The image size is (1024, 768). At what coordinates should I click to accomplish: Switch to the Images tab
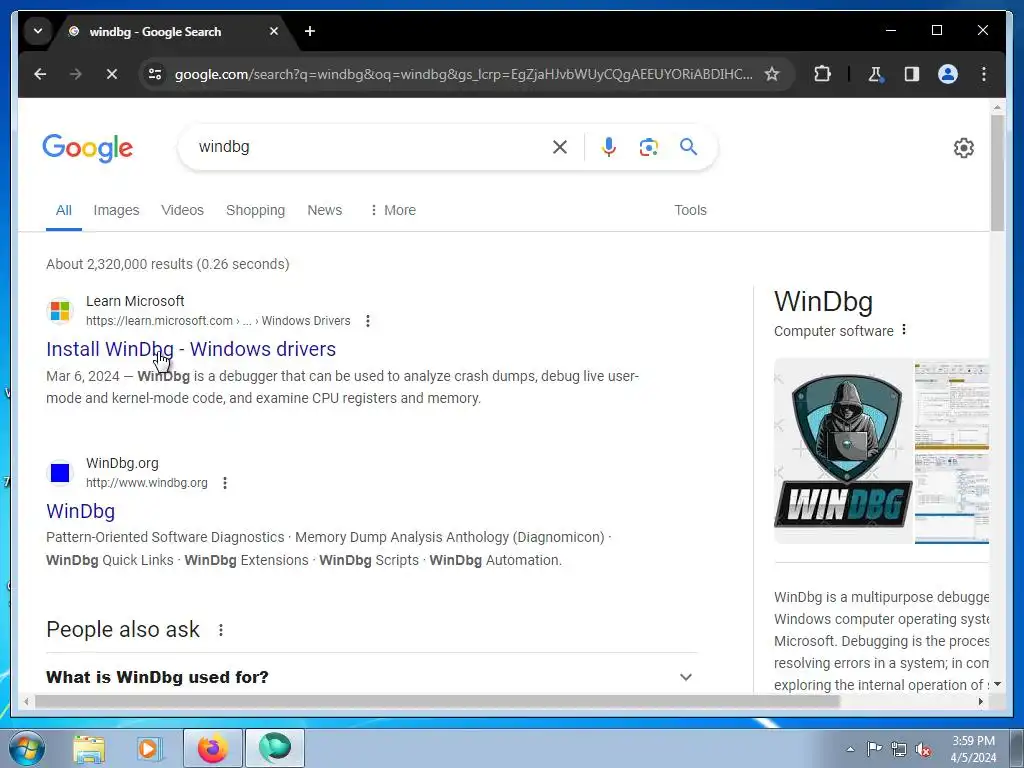pos(116,210)
